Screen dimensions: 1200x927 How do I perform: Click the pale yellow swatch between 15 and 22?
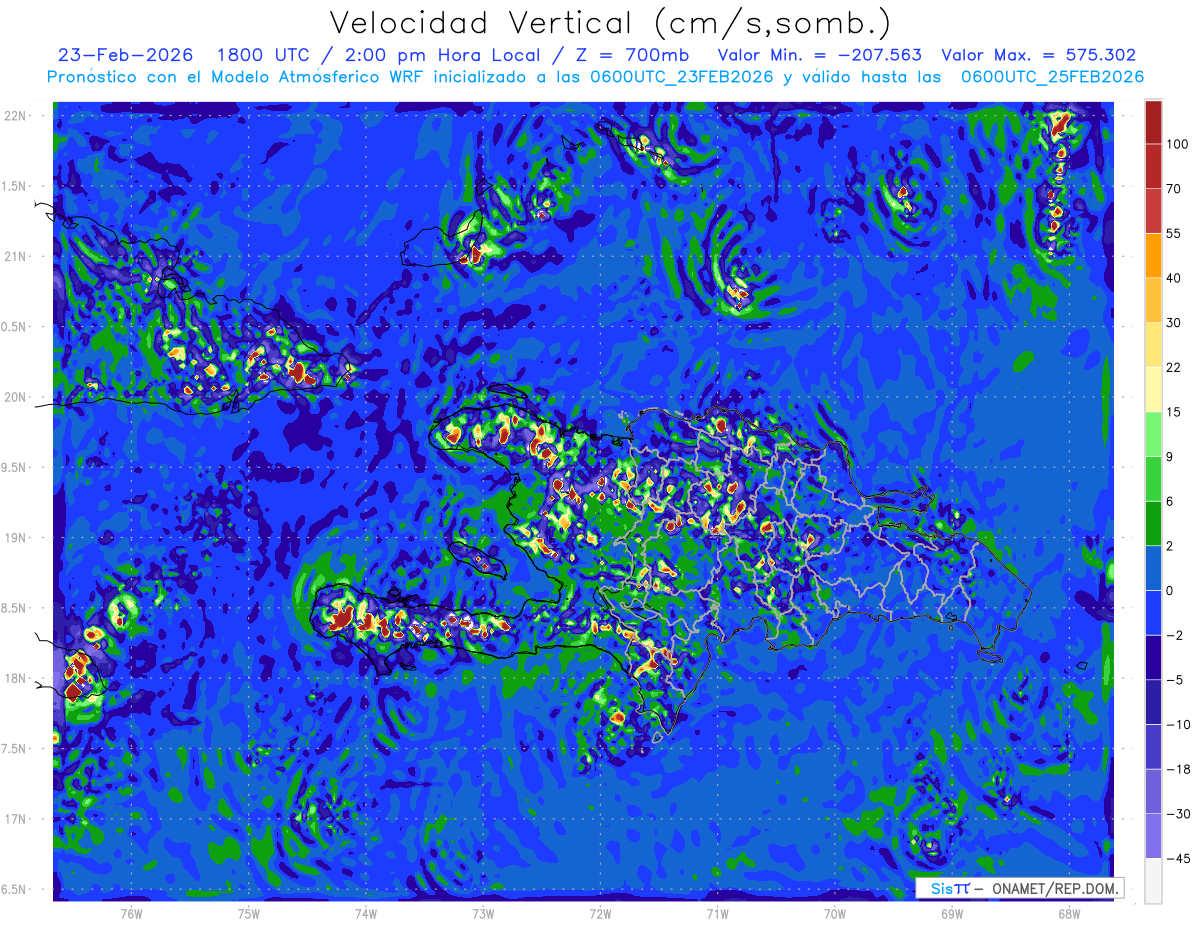pos(1153,389)
